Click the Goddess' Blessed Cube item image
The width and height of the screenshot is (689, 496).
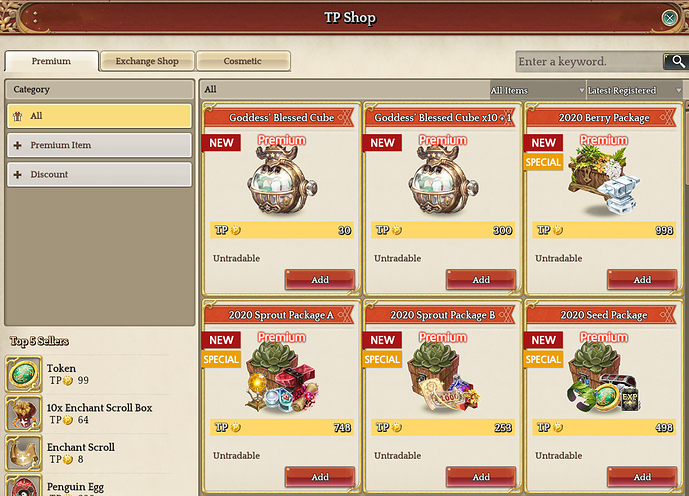[x=282, y=180]
